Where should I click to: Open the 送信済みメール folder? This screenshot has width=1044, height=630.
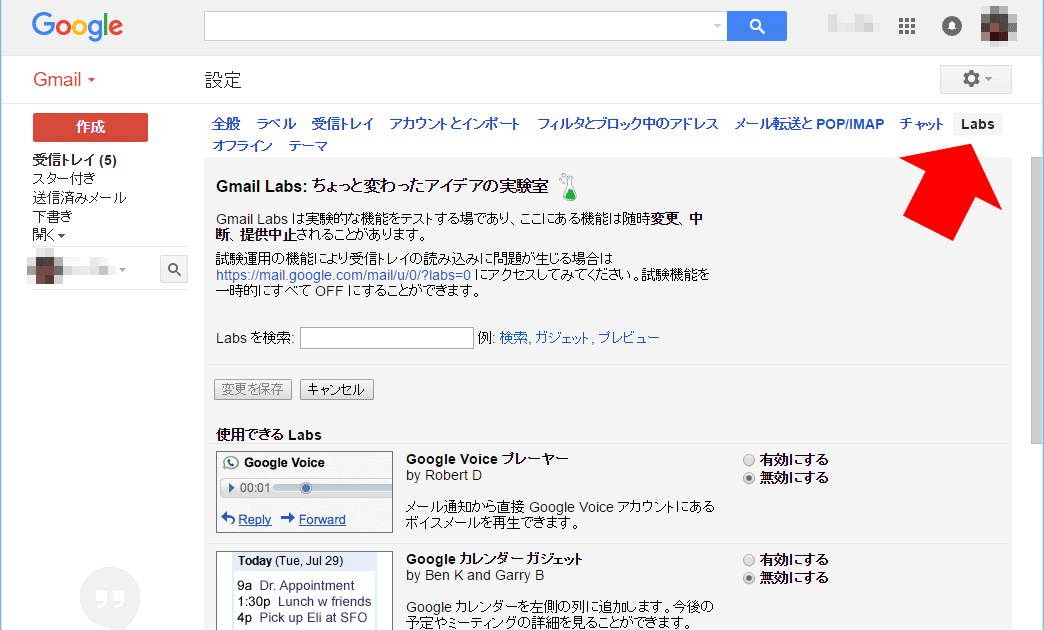click(79, 198)
